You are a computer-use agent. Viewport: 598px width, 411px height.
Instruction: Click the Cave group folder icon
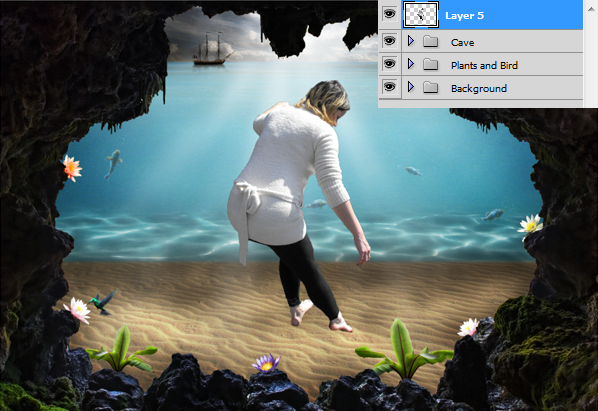[x=430, y=41]
